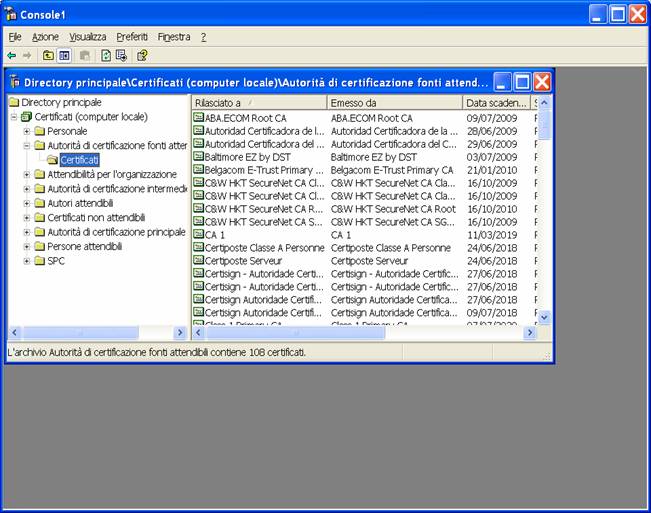Click the Help toolbar icon
The width and height of the screenshot is (651, 513).
click(x=142, y=55)
